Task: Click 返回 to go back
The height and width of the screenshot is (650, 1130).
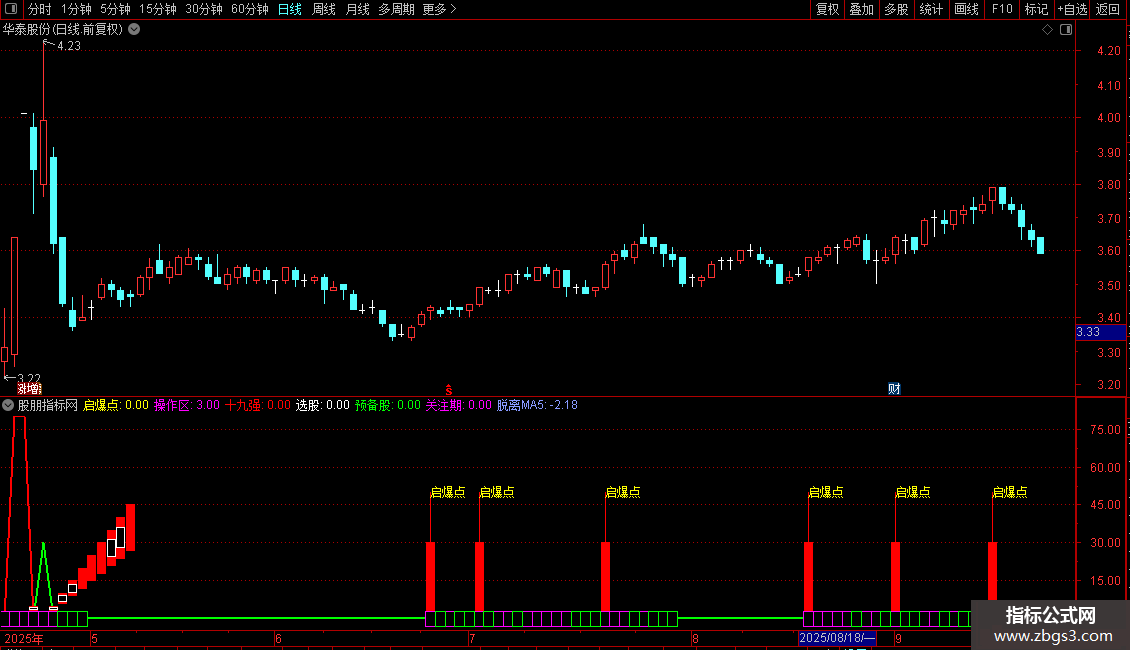Action: tap(1108, 9)
